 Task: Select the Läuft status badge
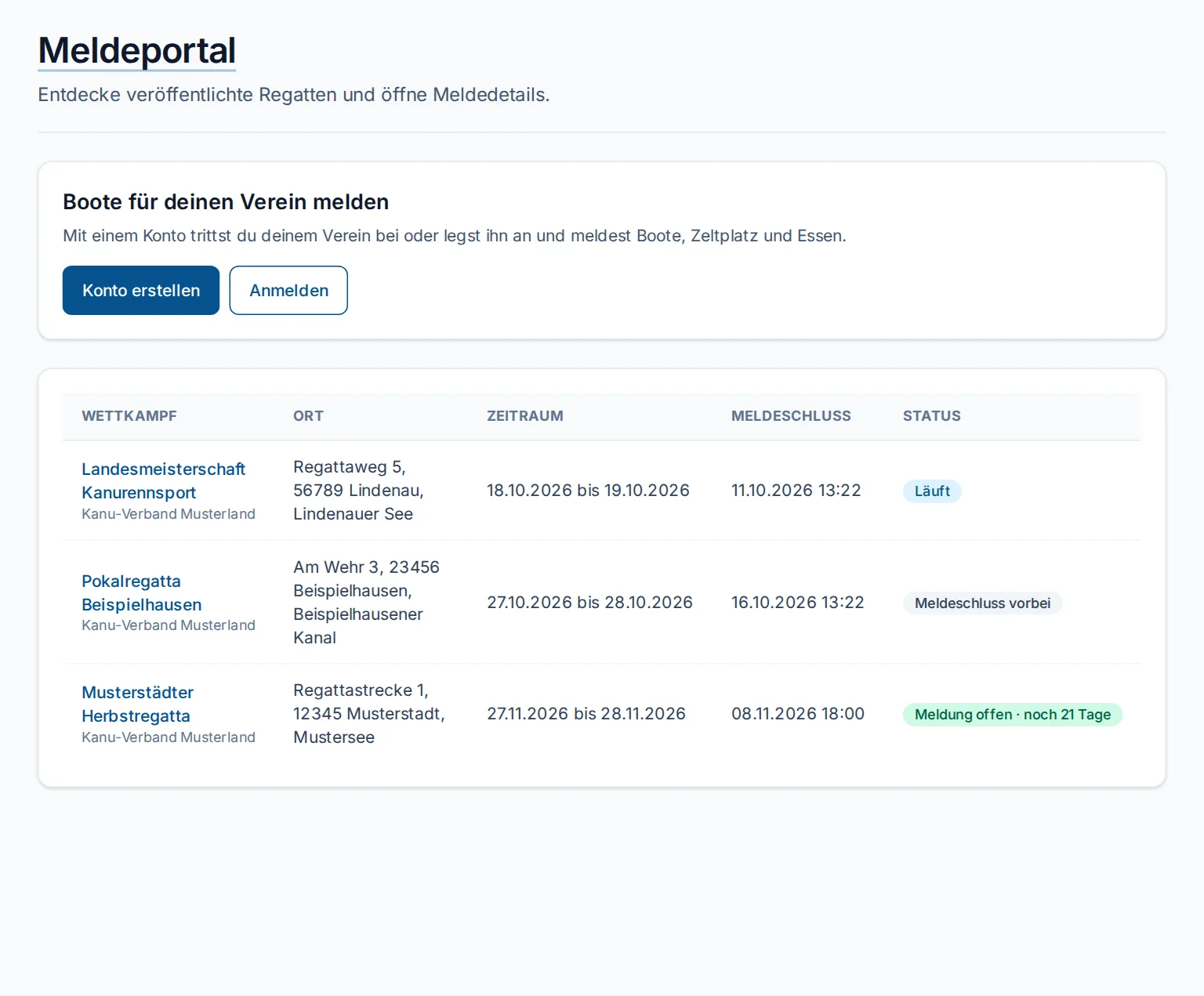tap(932, 491)
